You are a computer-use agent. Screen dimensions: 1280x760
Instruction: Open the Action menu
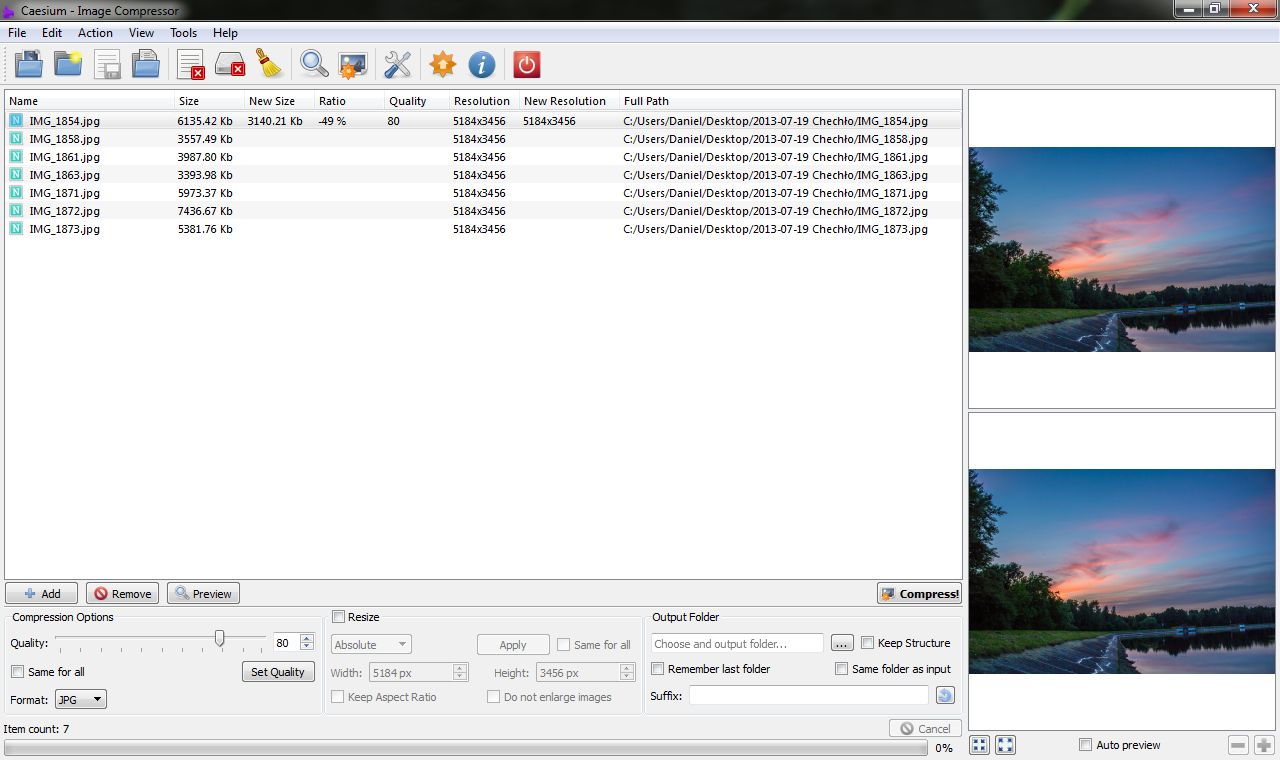click(96, 33)
